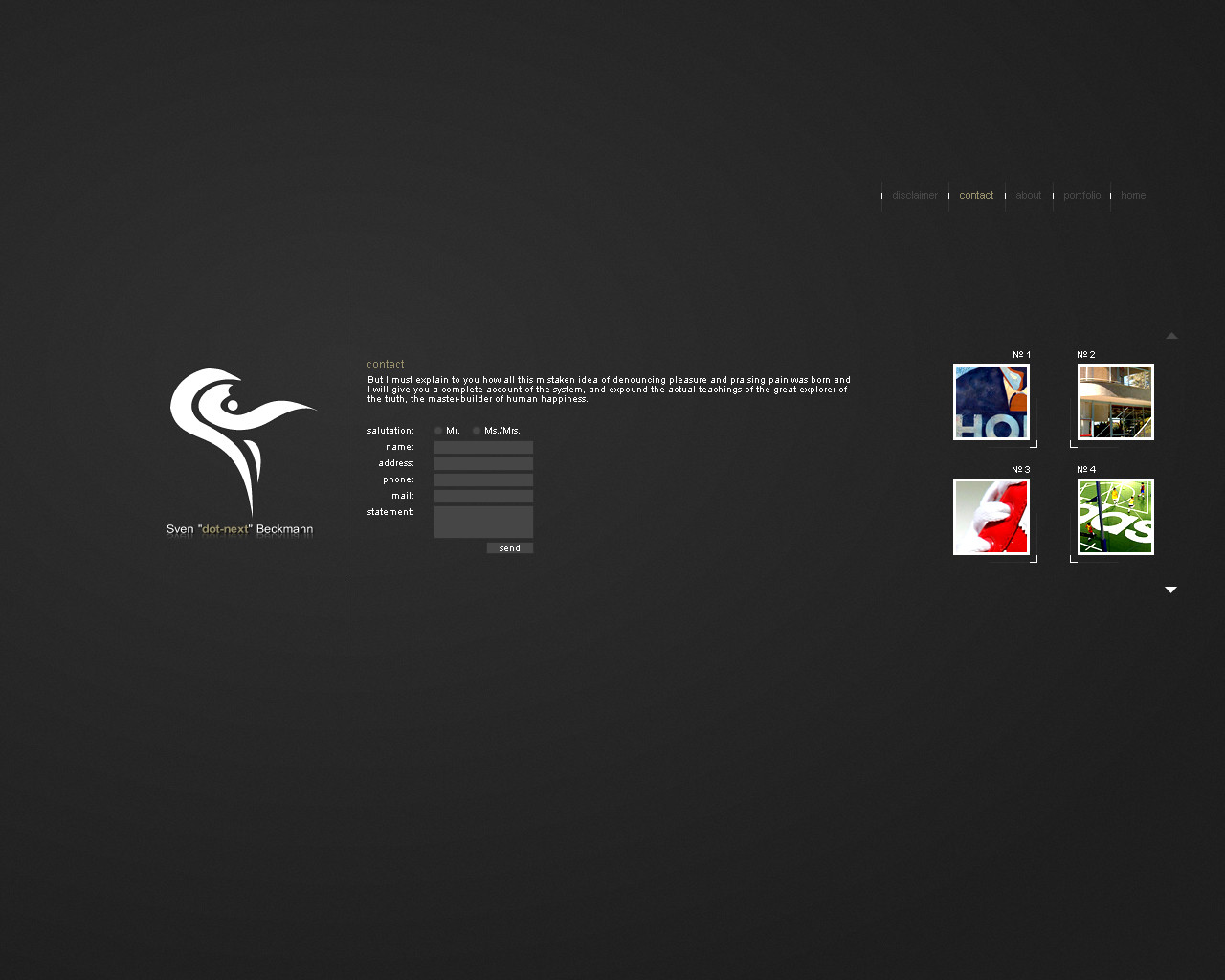Click the "№ 1" thumbnail label

[x=1021, y=355]
